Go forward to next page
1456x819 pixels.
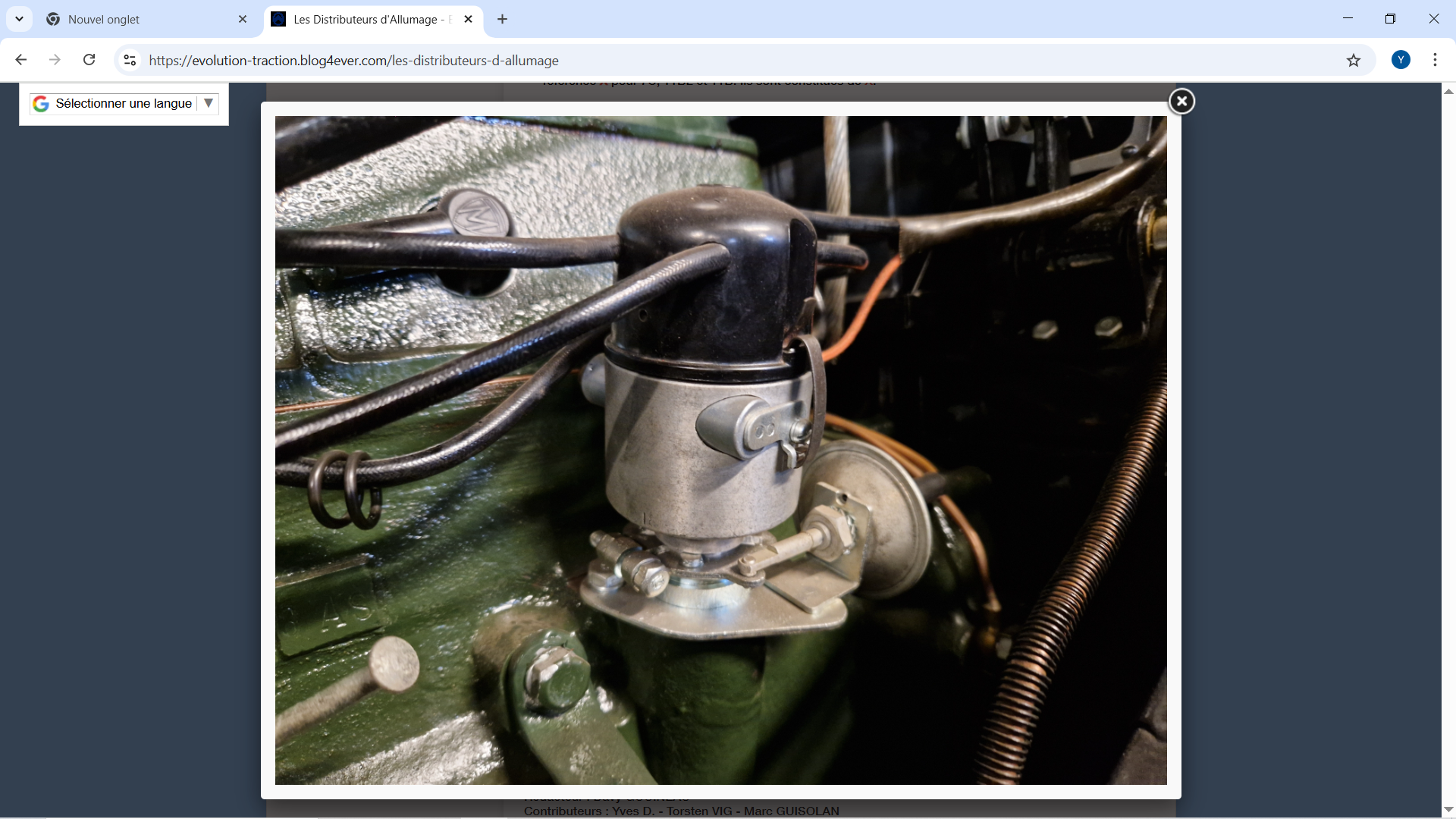coord(55,60)
